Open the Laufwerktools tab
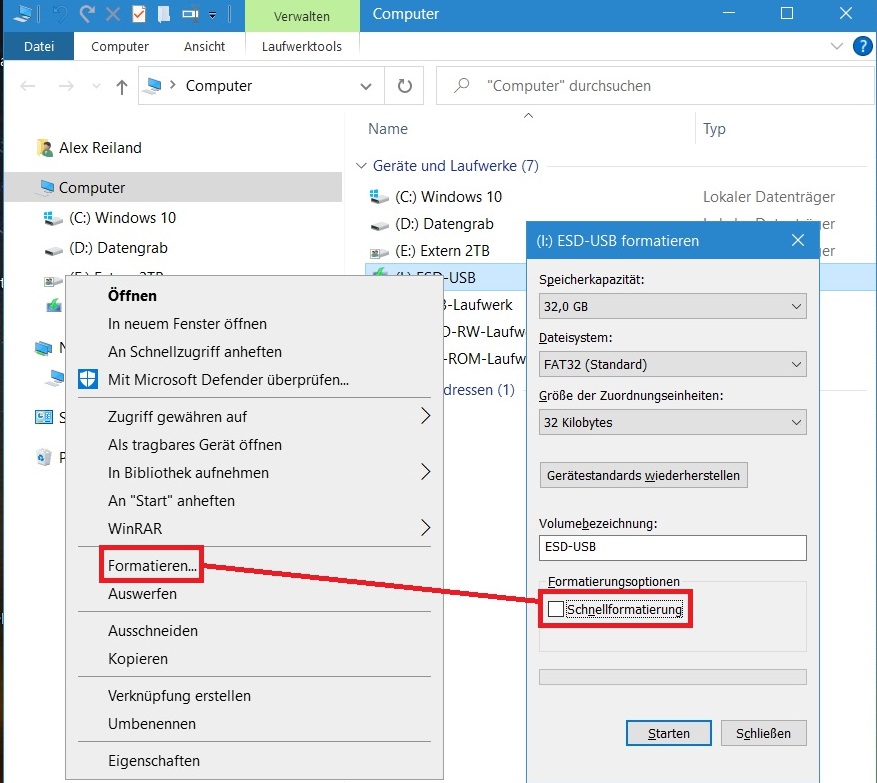877x783 pixels. click(x=301, y=46)
